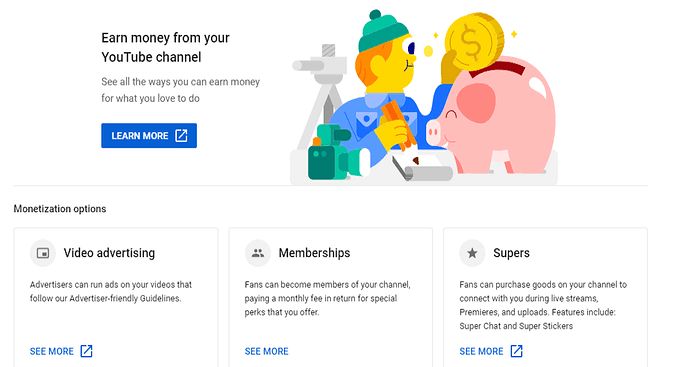The height and width of the screenshot is (367, 690).
Task: Click the Memberships card title
Action: (314, 253)
